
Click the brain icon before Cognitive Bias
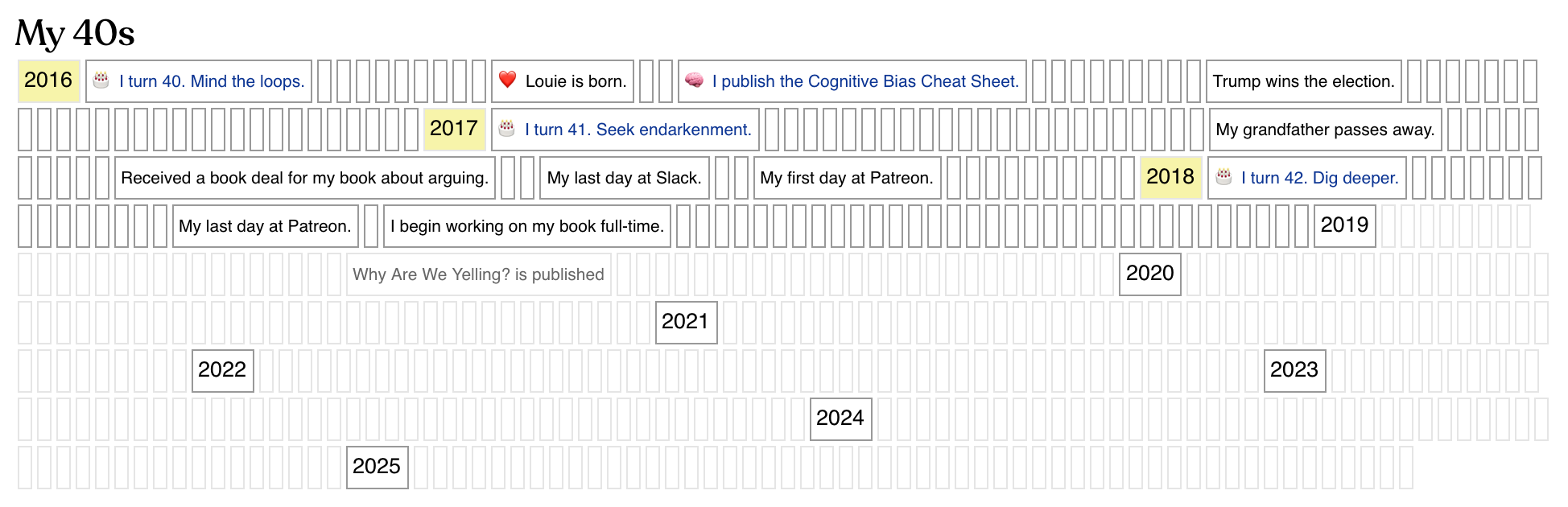(x=694, y=80)
